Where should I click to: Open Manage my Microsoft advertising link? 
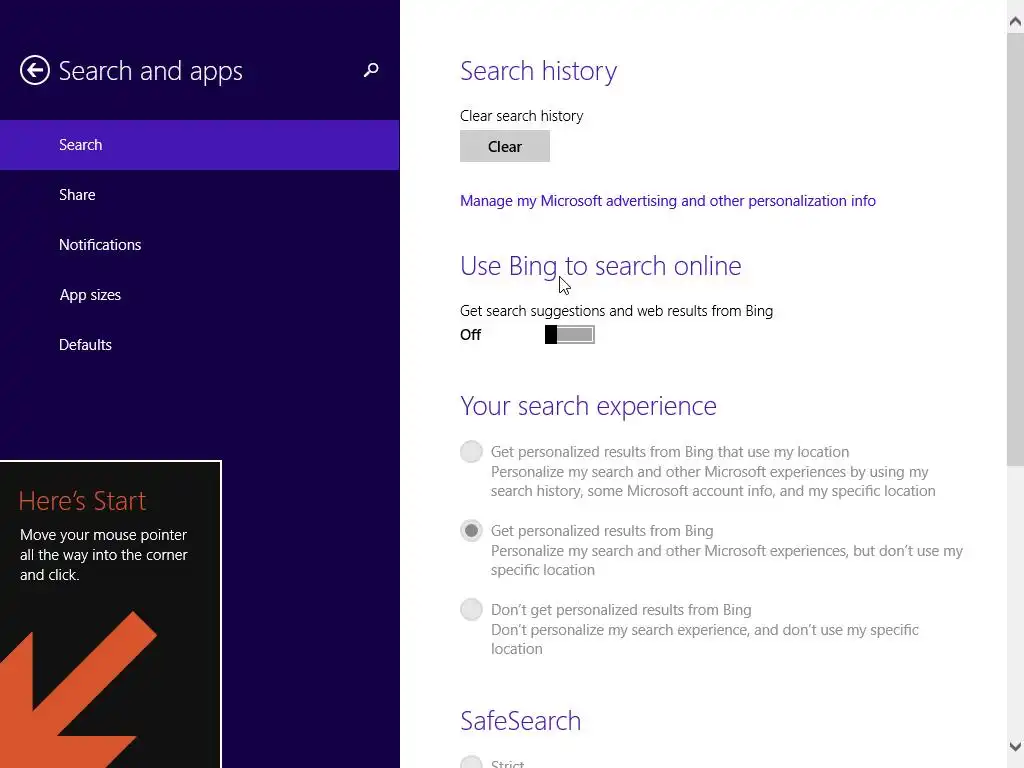point(667,201)
